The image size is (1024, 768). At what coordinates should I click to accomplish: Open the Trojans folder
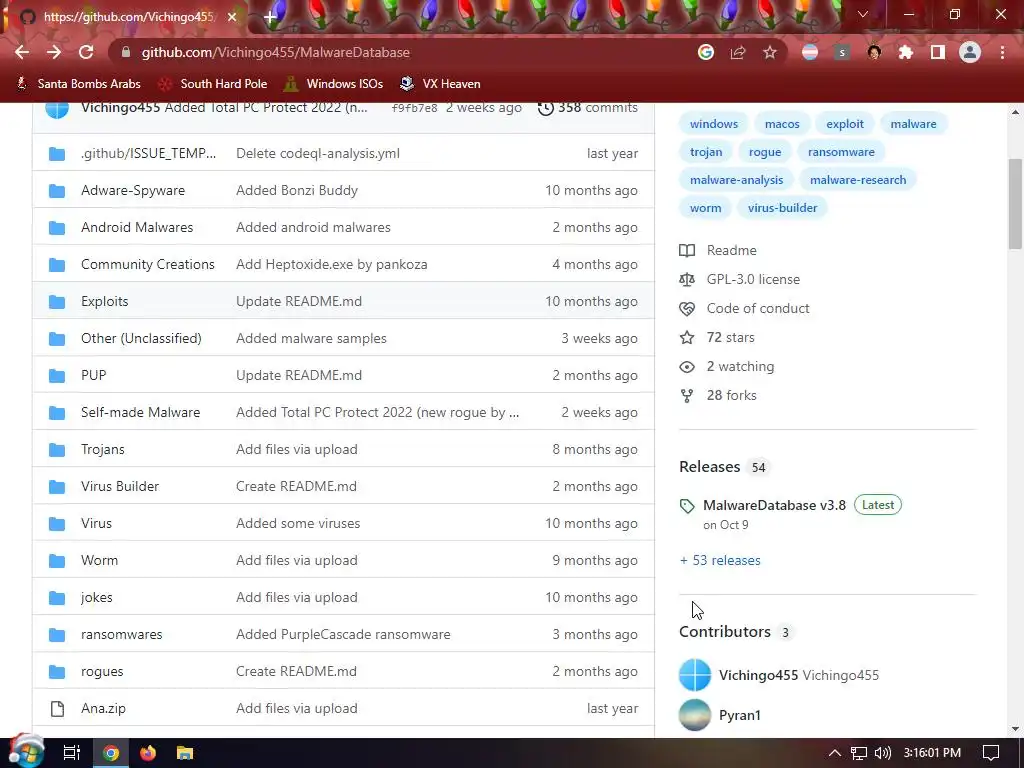click(x=103, y=449)
